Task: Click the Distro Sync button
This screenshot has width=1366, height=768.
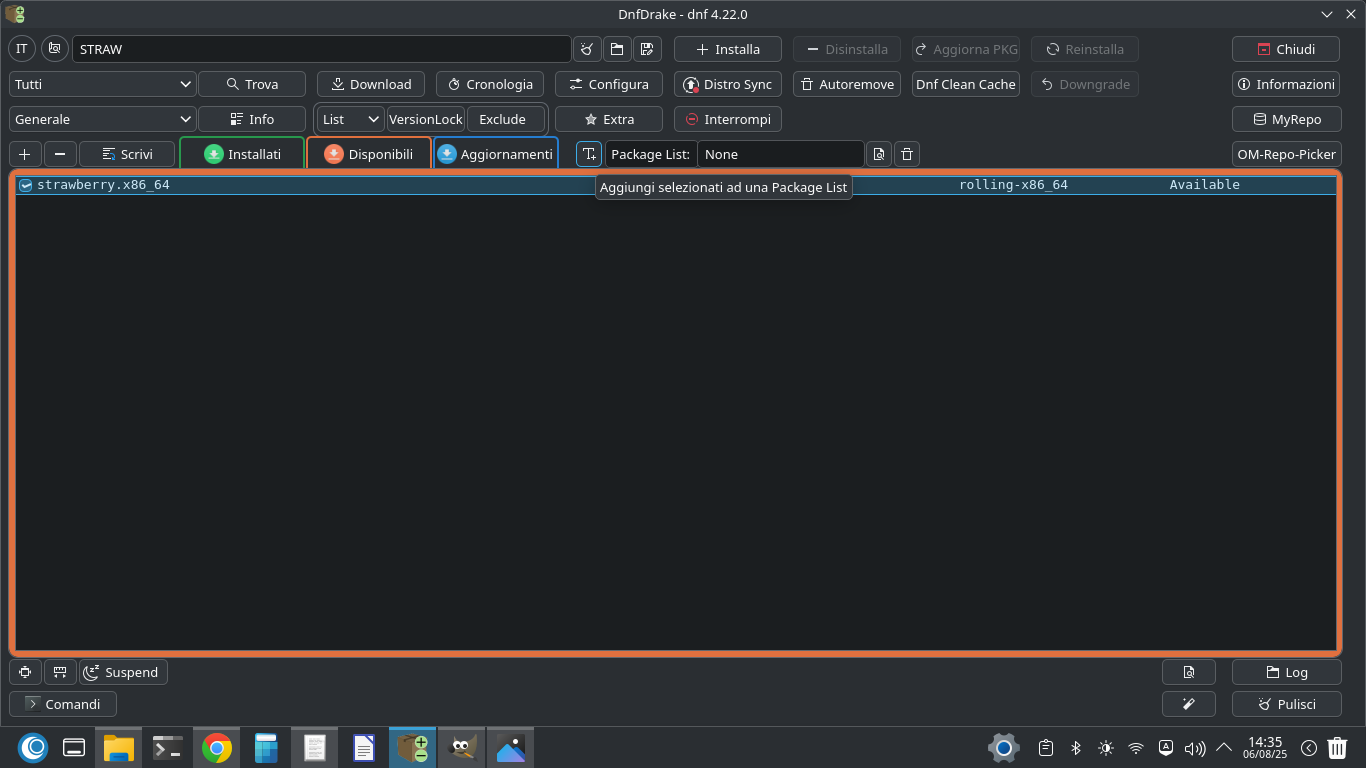Action: (x=727, y=84)
